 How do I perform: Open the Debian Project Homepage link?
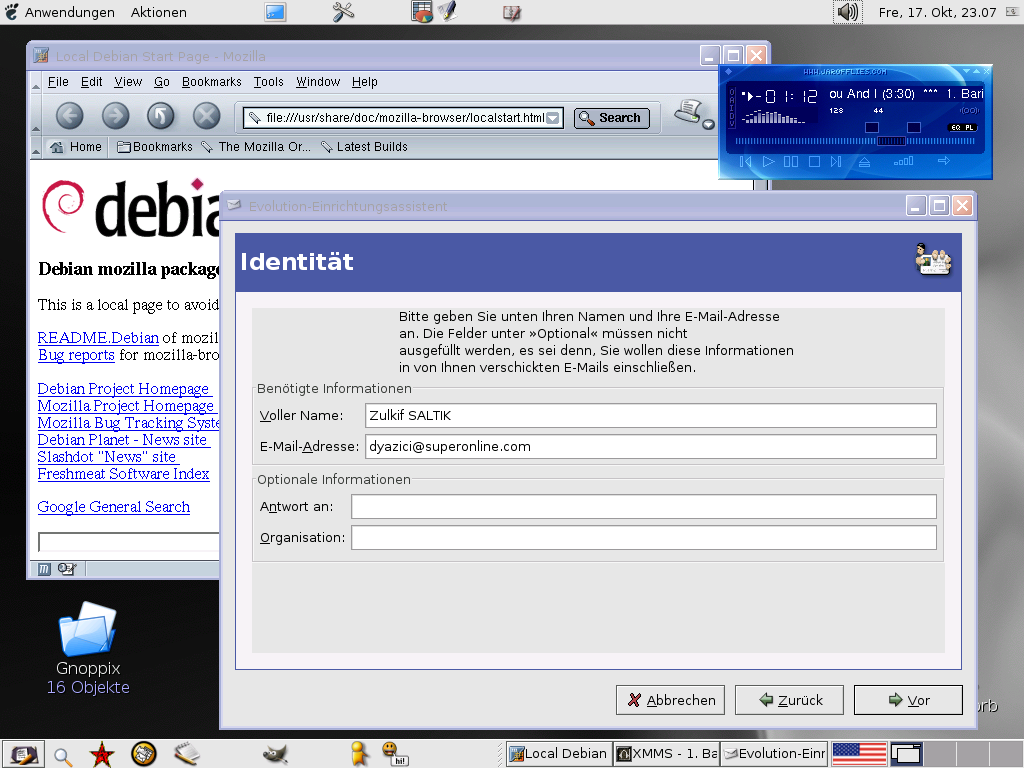(x=123, y=389)
